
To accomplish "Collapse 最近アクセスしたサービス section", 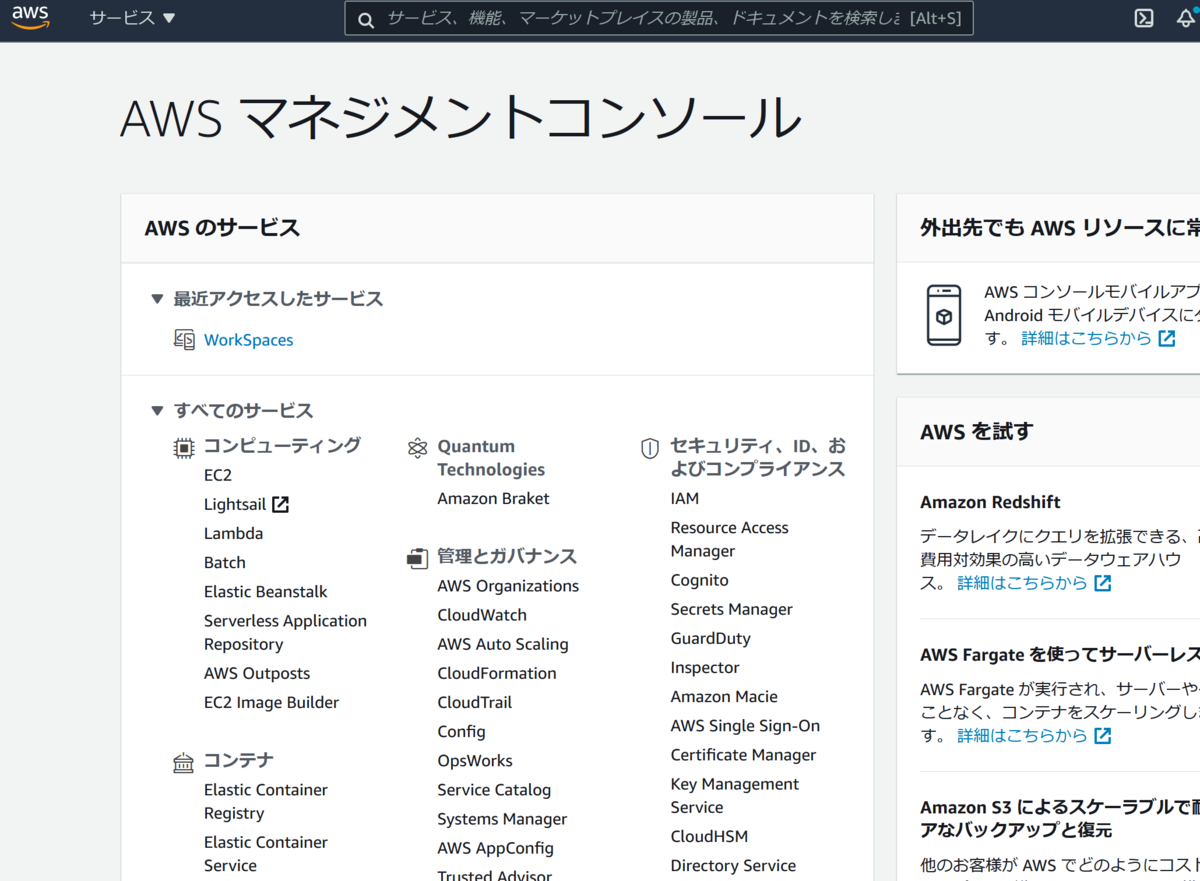I will [158, 298].
